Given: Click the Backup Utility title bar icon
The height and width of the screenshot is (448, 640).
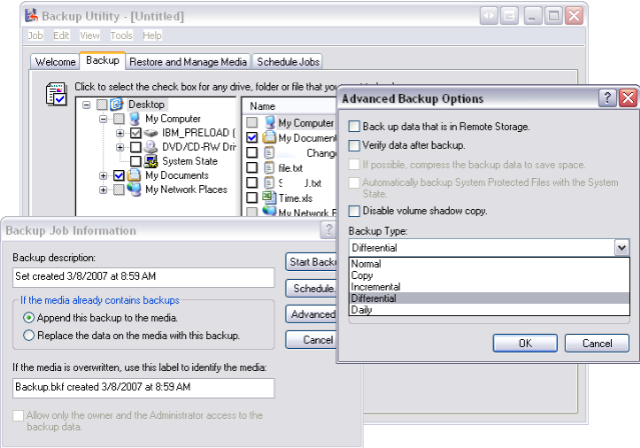Looking at the screenshot, I should click(x=31, y=16).
